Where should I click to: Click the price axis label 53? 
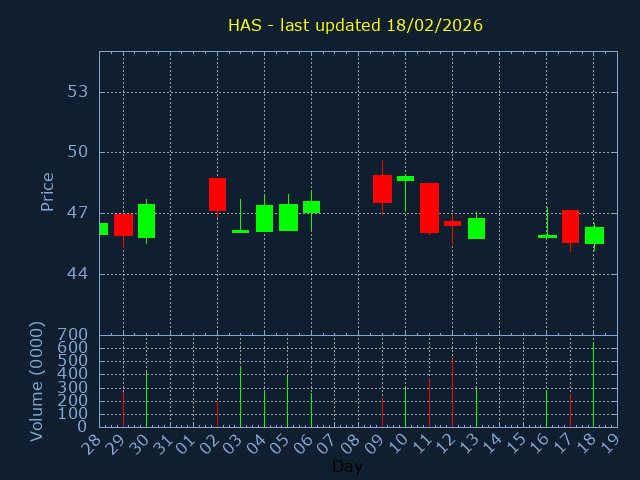click(x=78, y=92)
